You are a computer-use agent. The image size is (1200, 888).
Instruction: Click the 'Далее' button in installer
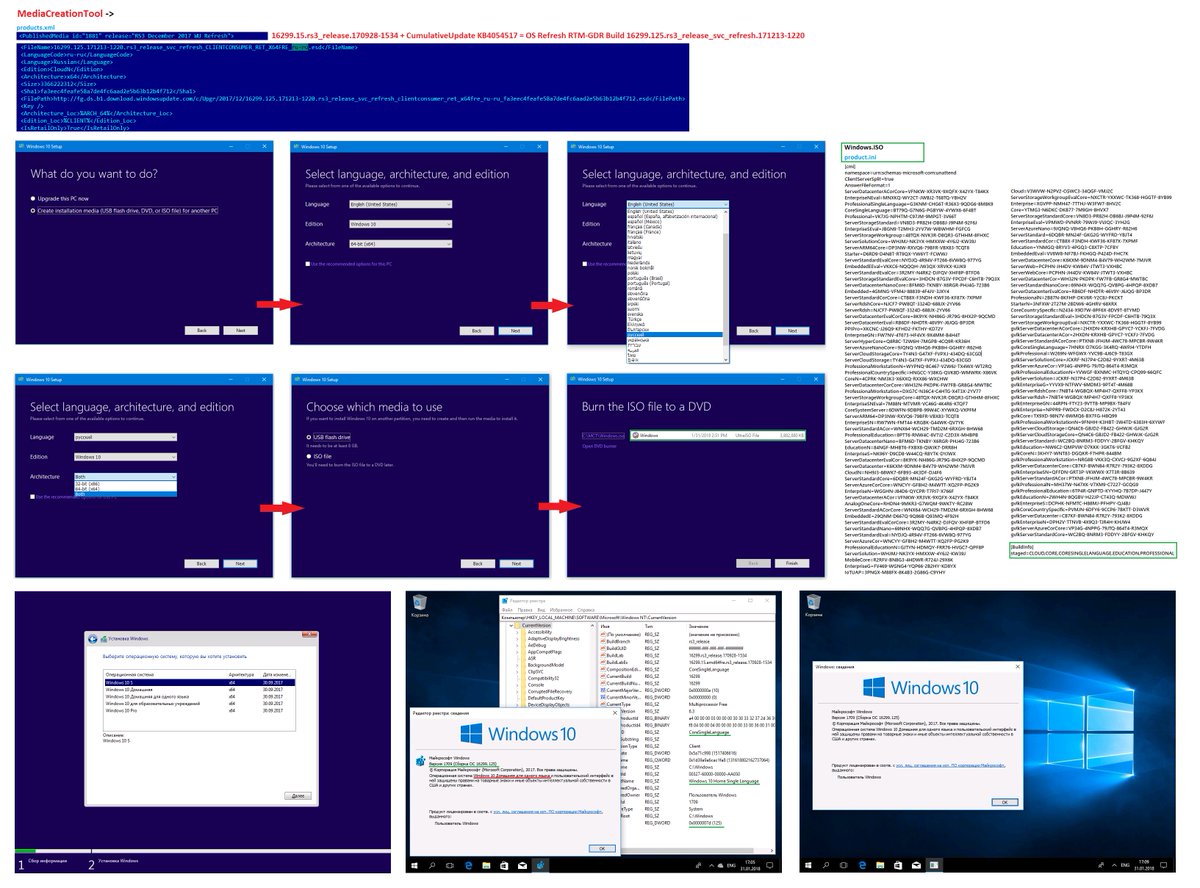(298, 796)
